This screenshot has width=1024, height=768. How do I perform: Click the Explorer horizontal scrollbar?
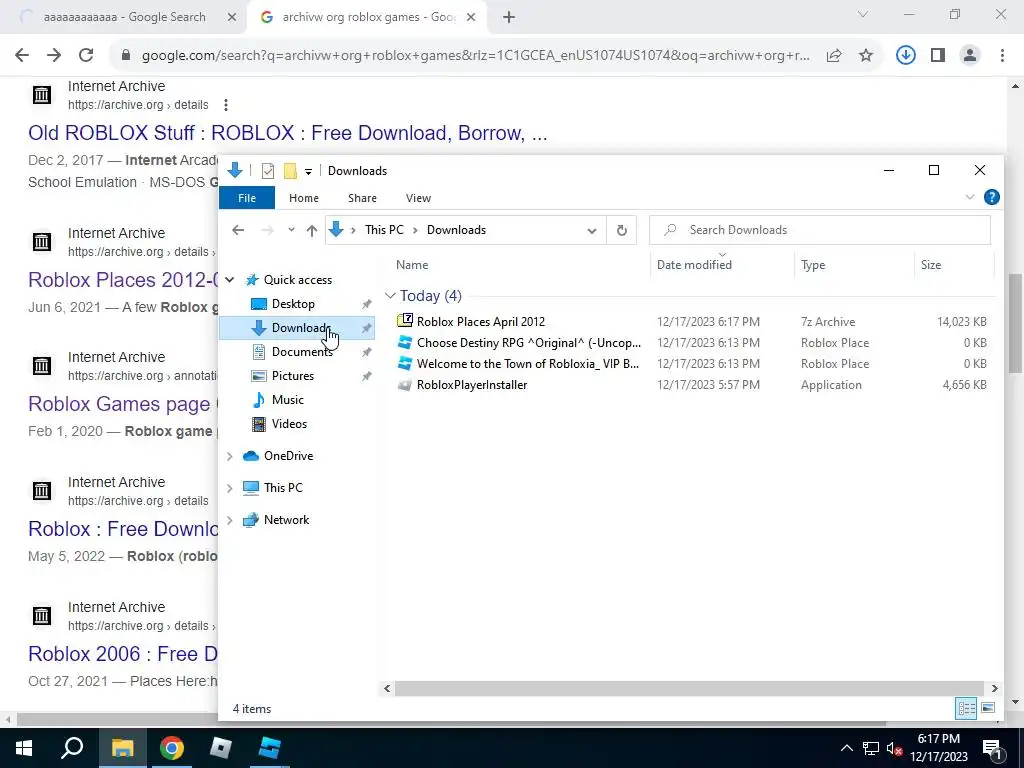[689, 688]
